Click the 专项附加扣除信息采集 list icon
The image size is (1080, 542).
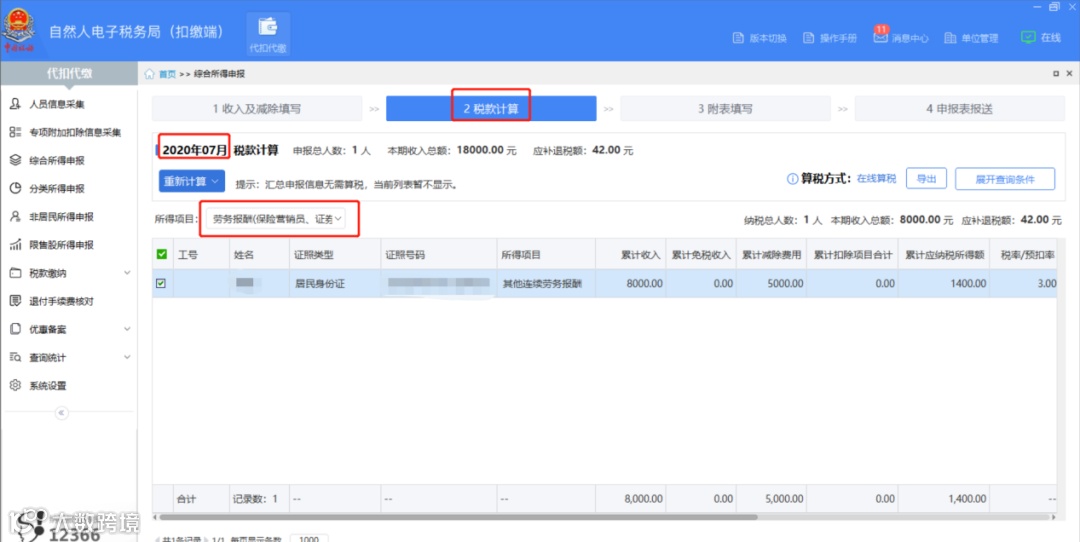(x=15, y=132)
